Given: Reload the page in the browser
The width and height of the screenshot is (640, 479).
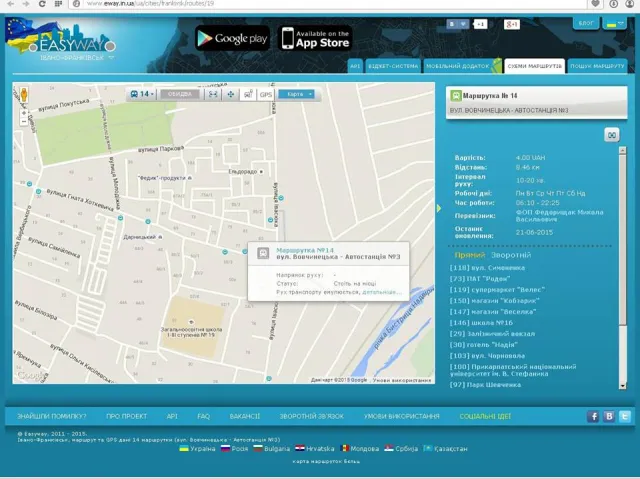Looking at the screenshot, I should click(42, 4).
